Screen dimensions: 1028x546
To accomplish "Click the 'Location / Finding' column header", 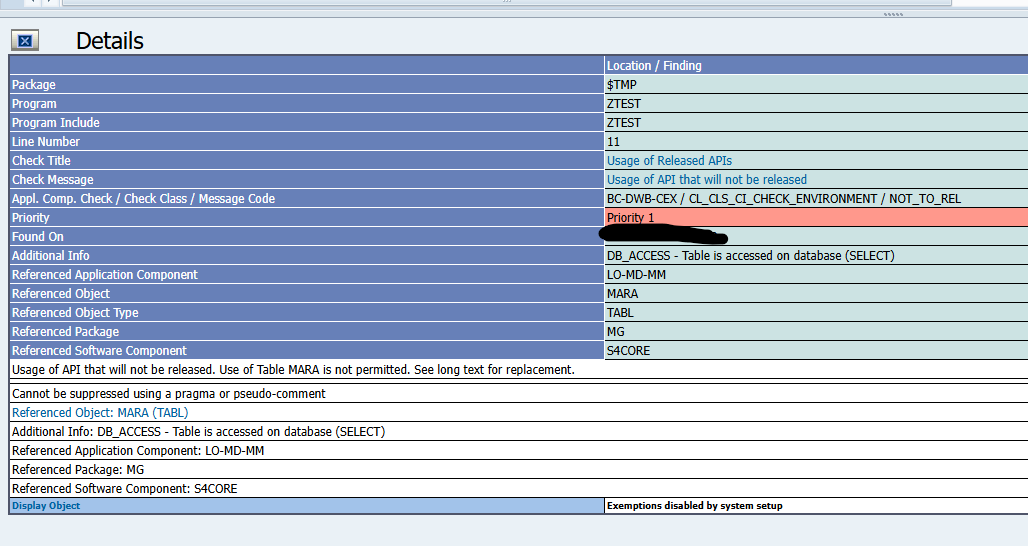I will [x=654, y=66].
